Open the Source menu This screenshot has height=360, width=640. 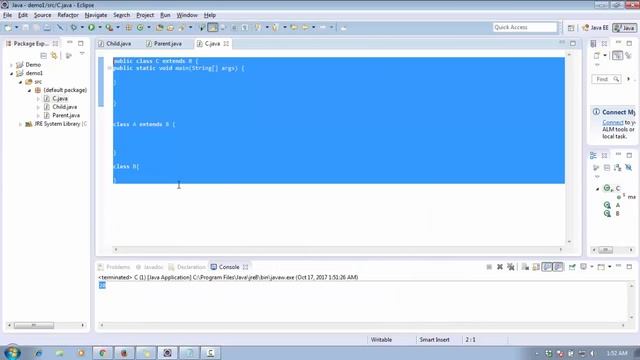[42, 15]
